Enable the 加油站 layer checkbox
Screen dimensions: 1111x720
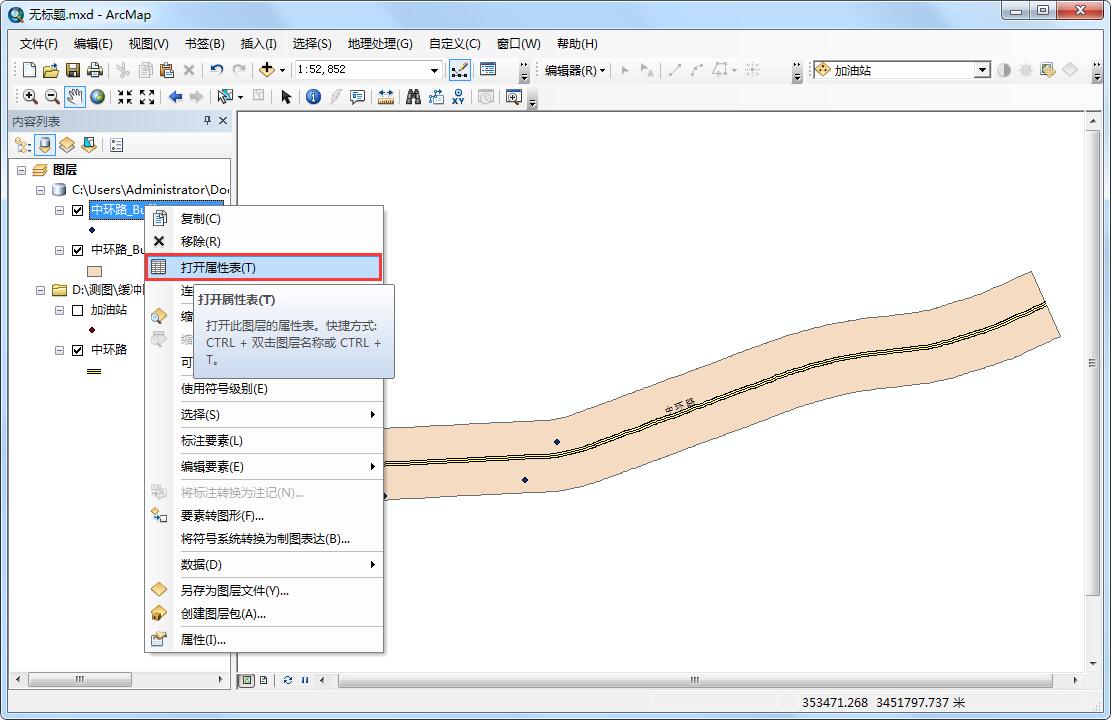(x=78, y=310)
